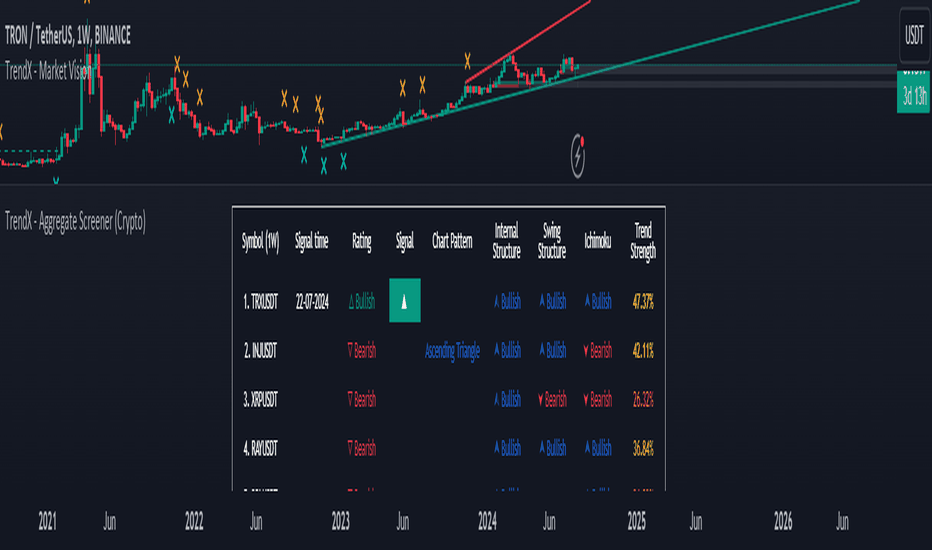This screenshot has height=550, width=932.
Task: Click the 1. TRXUSDT symbol cell
Action: [260, 302]
